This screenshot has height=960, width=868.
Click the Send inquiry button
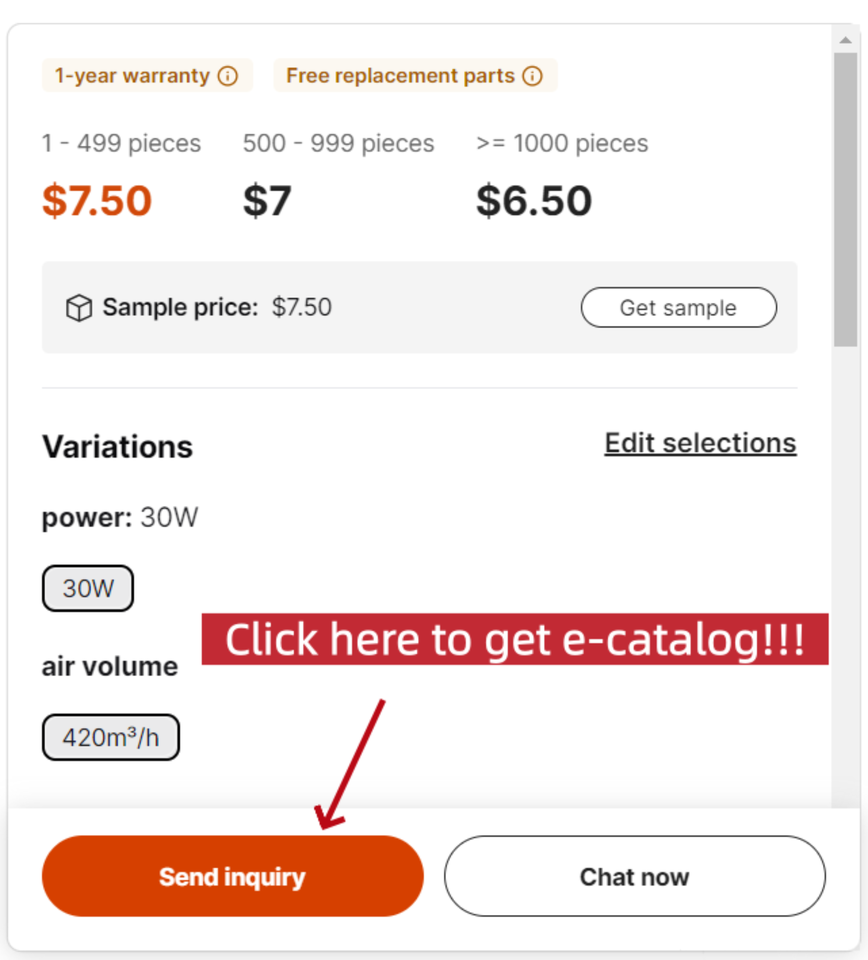coord(232,877)
